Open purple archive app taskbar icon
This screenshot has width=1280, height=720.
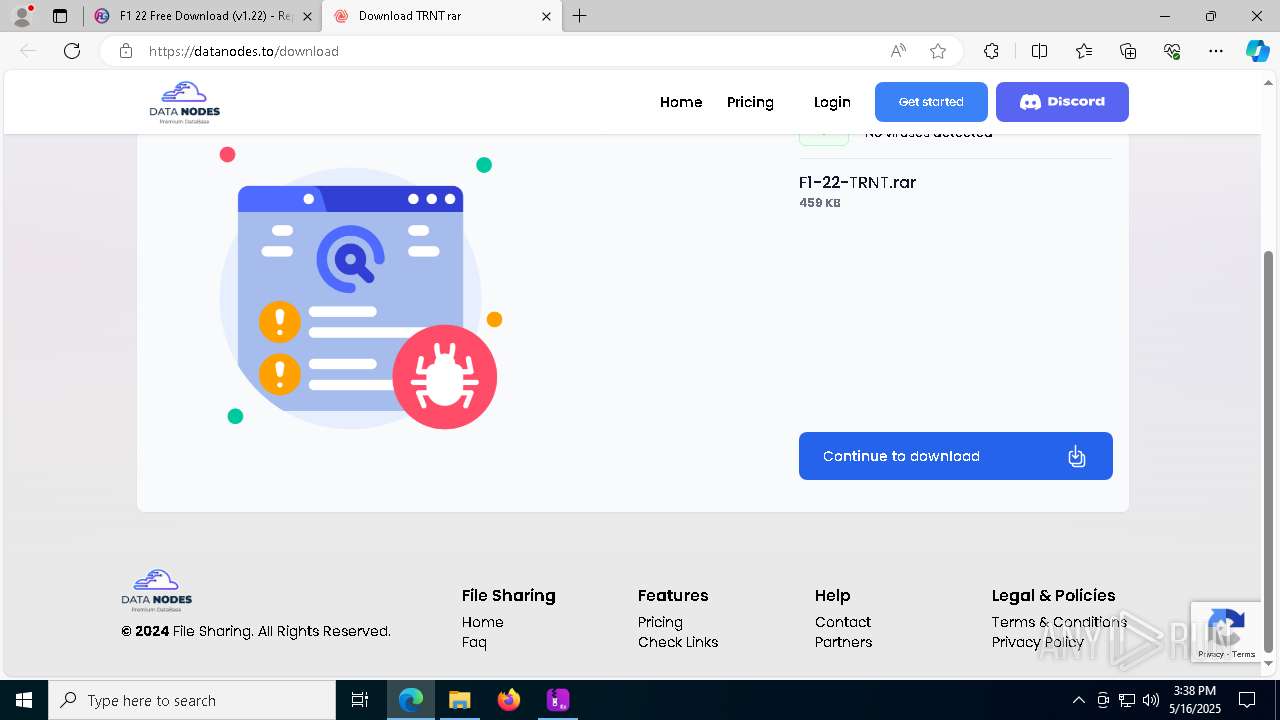point(557,700)
